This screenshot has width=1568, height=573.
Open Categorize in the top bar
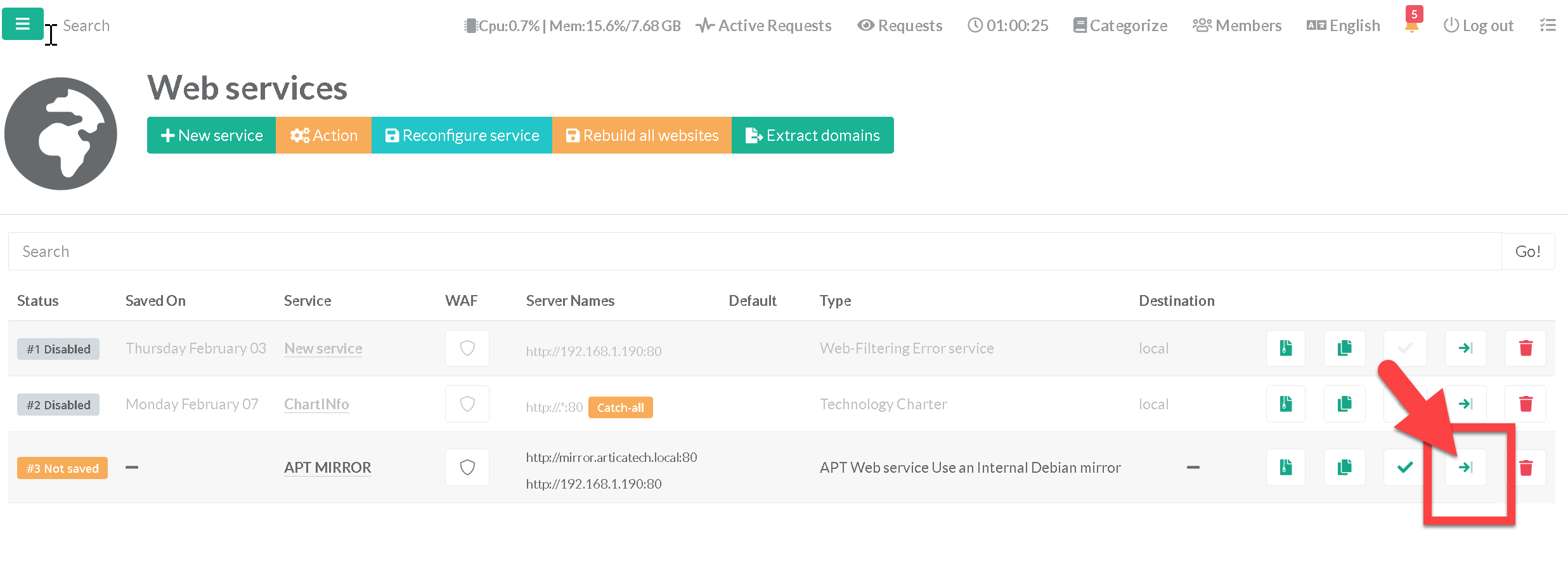pyautogui.click(x=1120, y=25)
